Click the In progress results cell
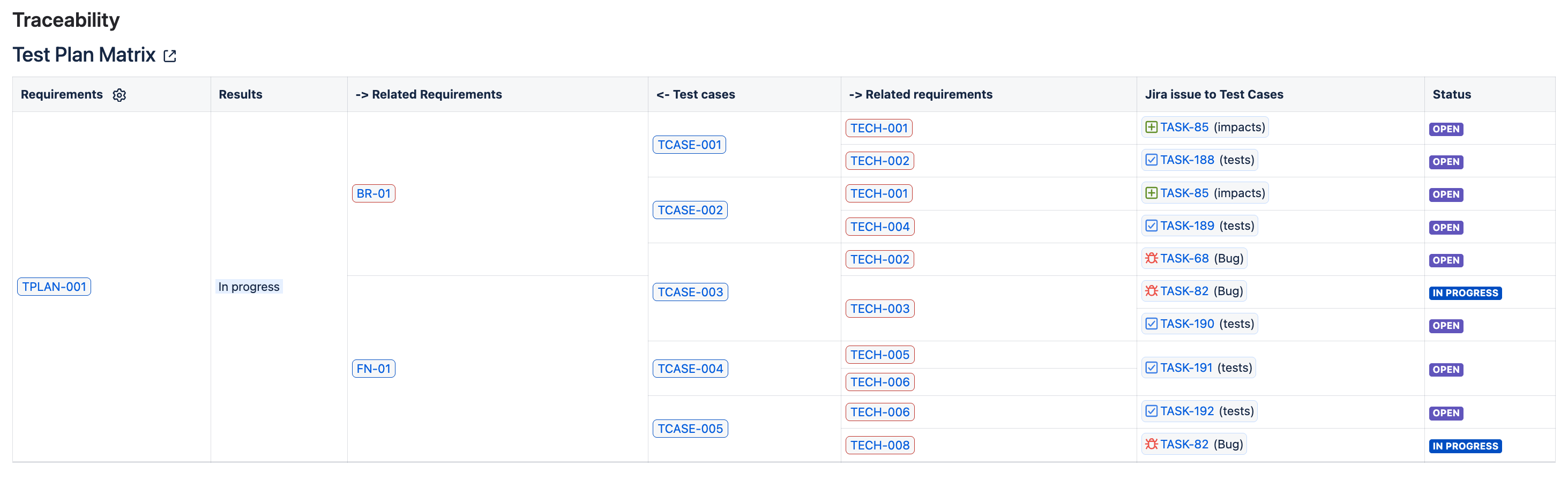1568x480 pixels. (249, 287)
